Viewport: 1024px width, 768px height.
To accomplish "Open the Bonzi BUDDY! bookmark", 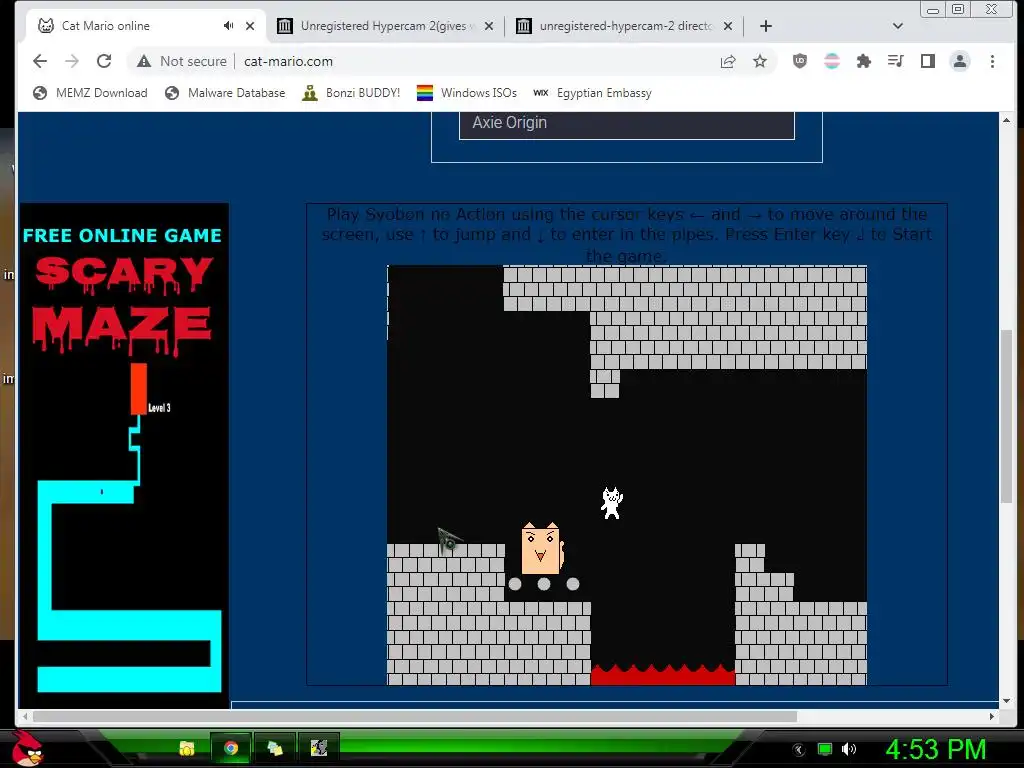I will point(351,93).
